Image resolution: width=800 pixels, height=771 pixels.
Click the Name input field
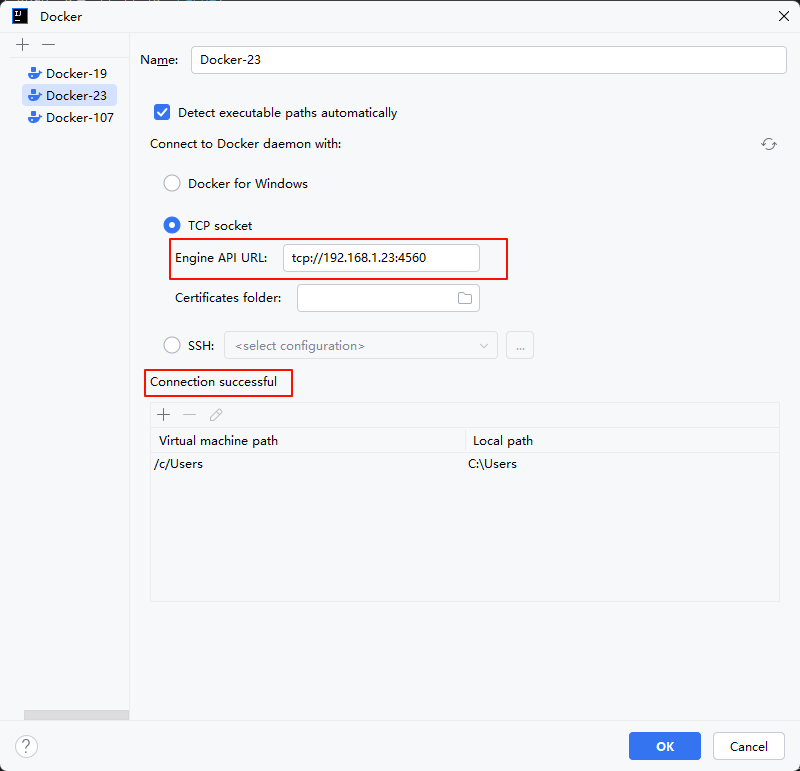click(488, 60)
